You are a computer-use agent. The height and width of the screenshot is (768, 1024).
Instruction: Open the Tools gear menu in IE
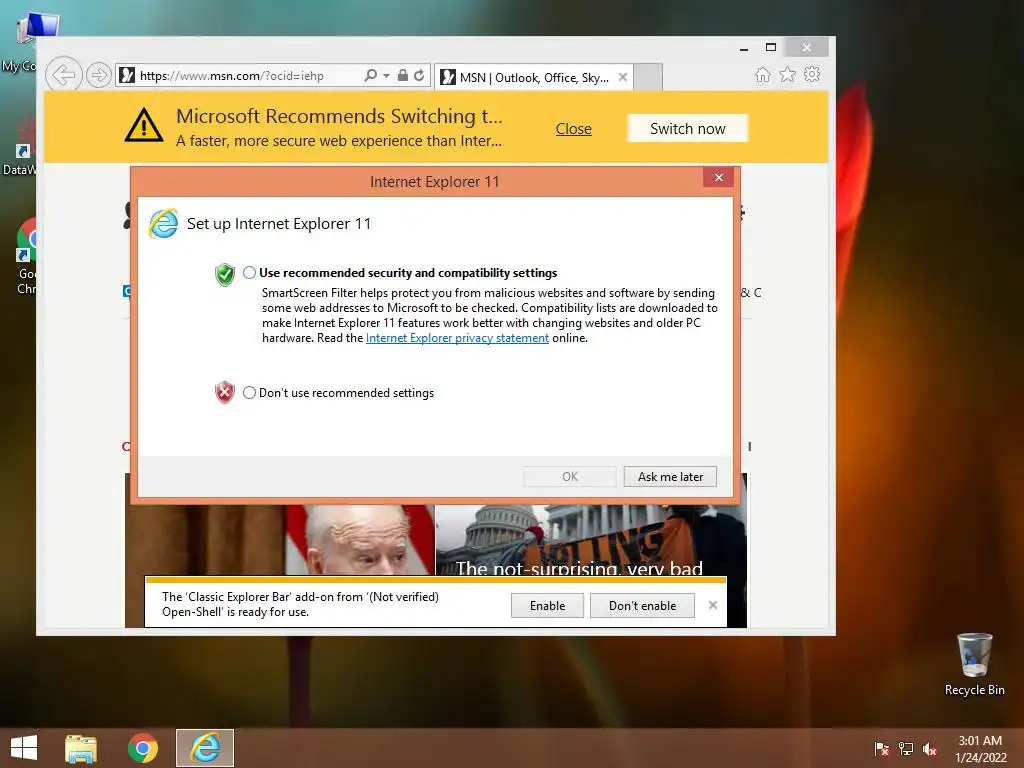click(812, 74)
